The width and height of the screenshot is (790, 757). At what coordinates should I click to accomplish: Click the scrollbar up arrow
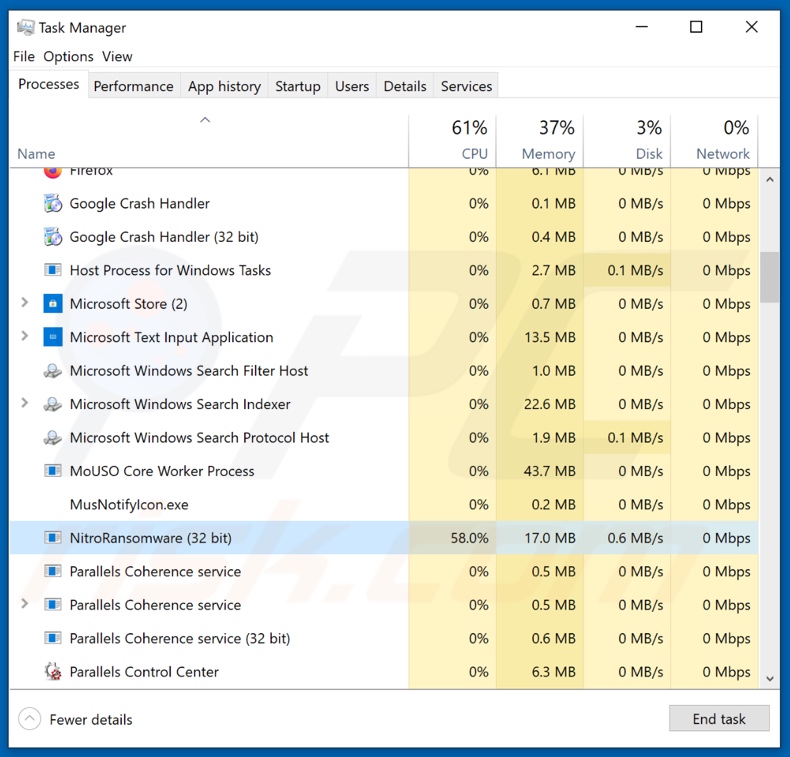click(x=769, y=180)
